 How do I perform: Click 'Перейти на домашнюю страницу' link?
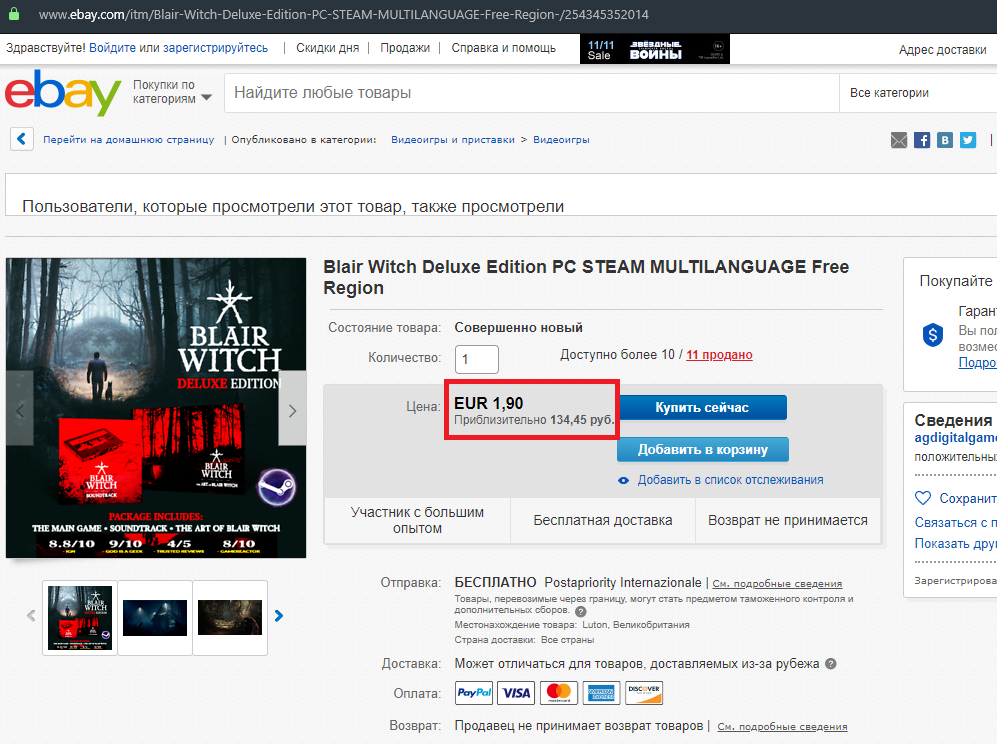(128, 140)
